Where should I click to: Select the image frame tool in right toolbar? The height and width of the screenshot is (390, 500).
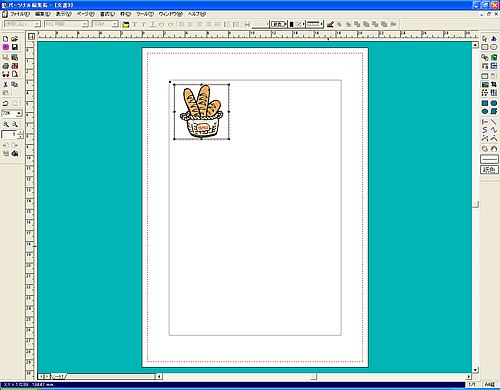pyautogui.click(x=485, y=85)
